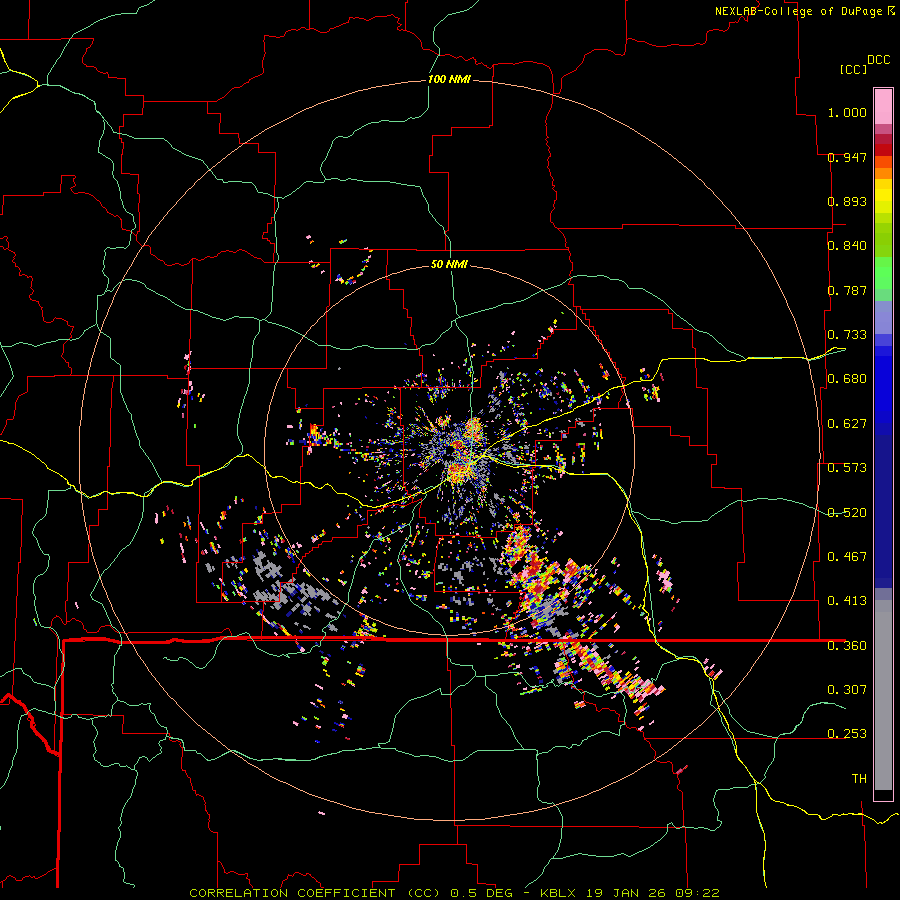900x900 pixels.
Task: Click the 0.413 value on color scale
Action: (x=847, y=601)
